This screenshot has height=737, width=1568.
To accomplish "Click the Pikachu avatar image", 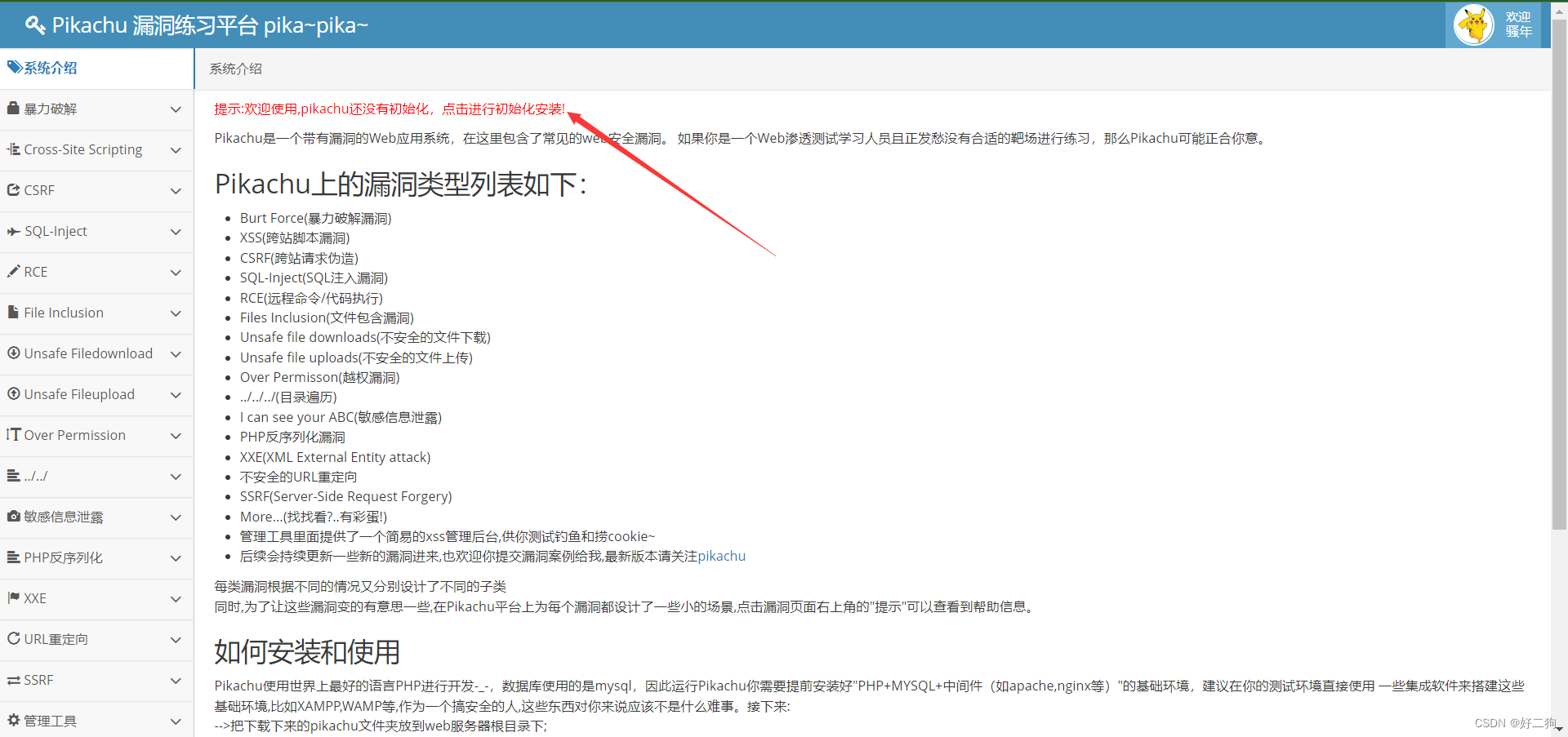I will (x=1474, y=25).
